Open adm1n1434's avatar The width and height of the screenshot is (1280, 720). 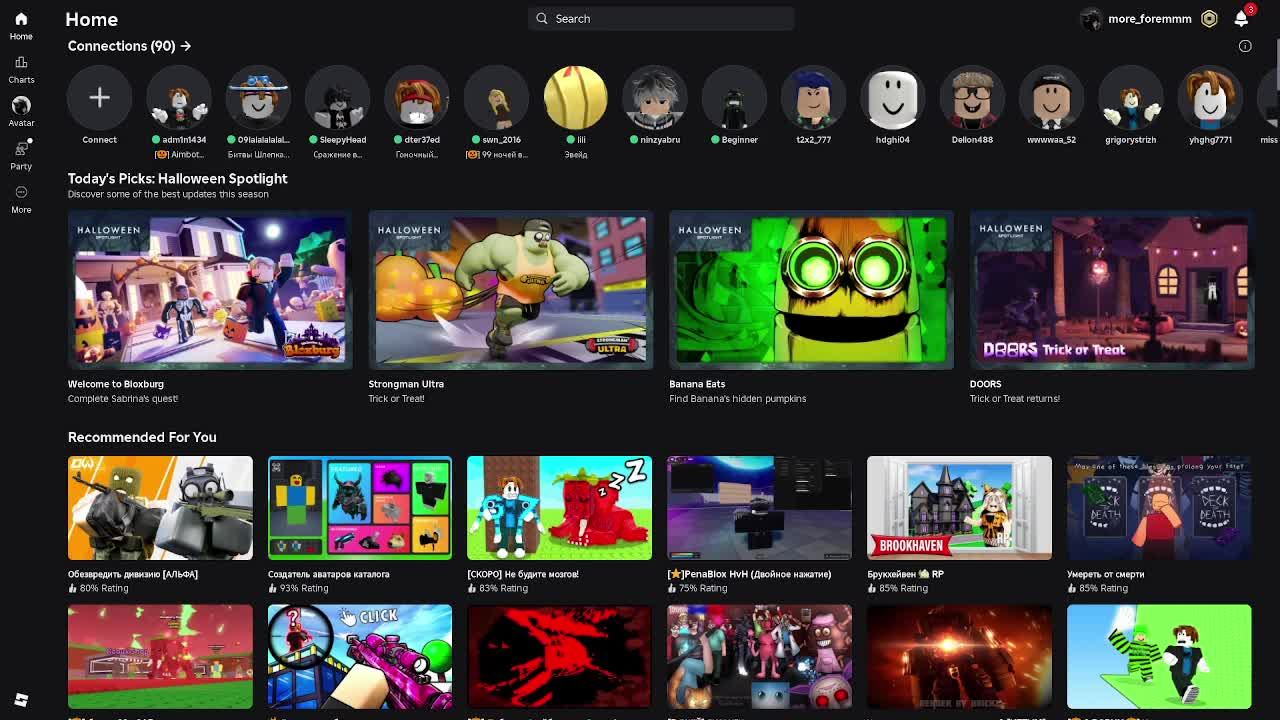(179, 98)
